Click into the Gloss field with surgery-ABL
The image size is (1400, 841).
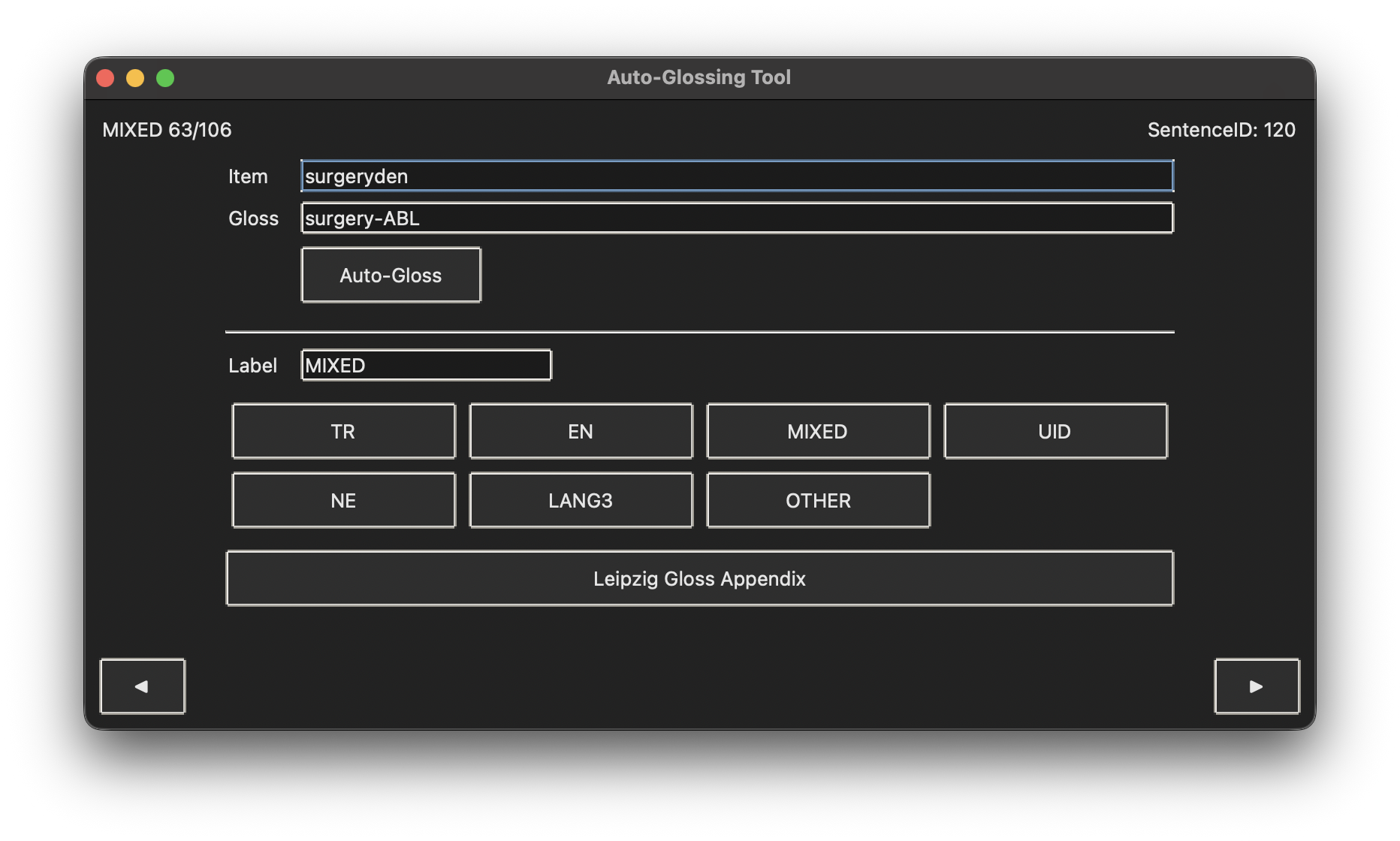736,218
